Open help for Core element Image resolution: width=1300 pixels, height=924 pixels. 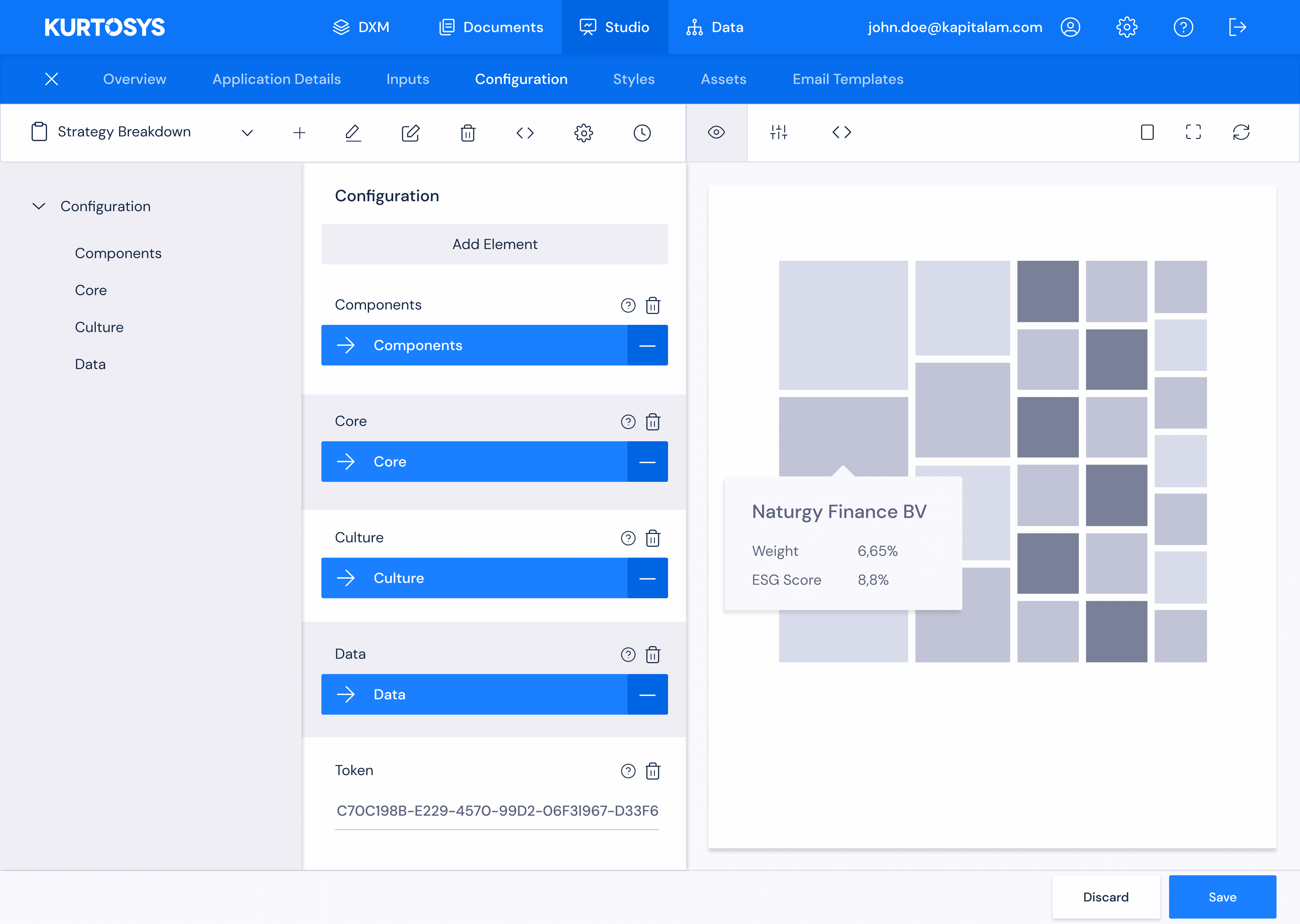coord(628,422)
